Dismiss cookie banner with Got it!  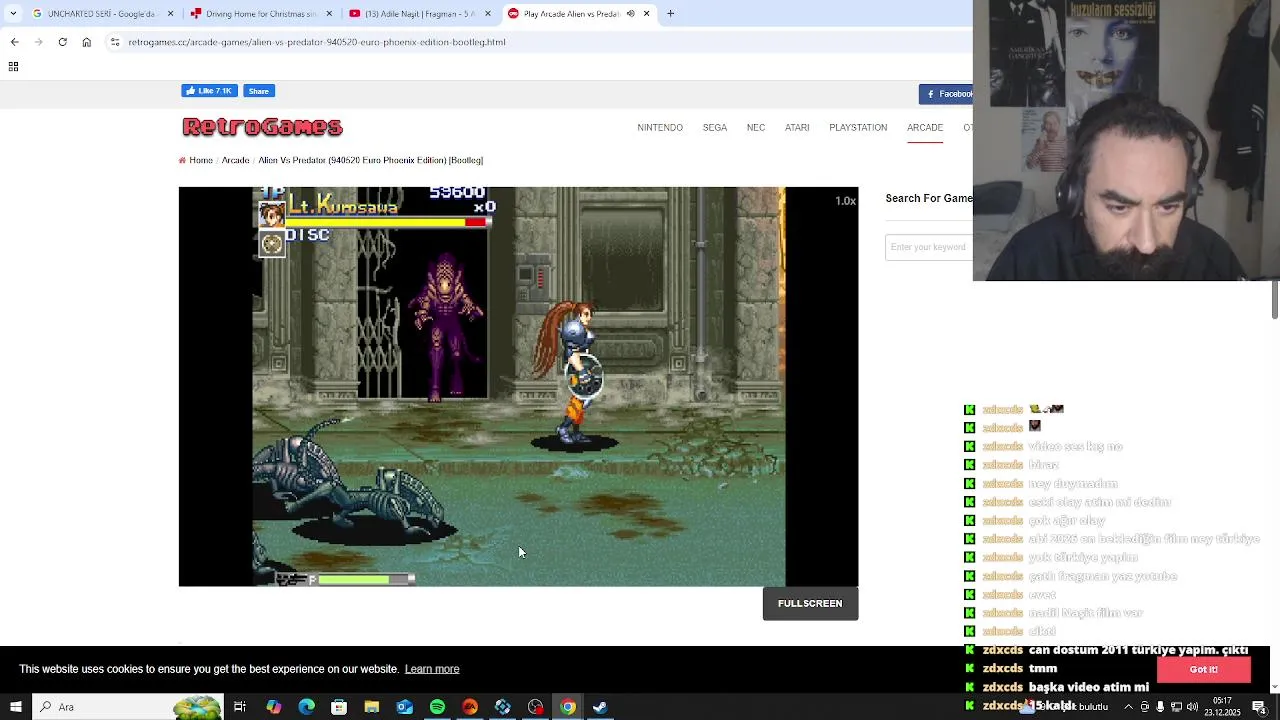coord(1203,670)
